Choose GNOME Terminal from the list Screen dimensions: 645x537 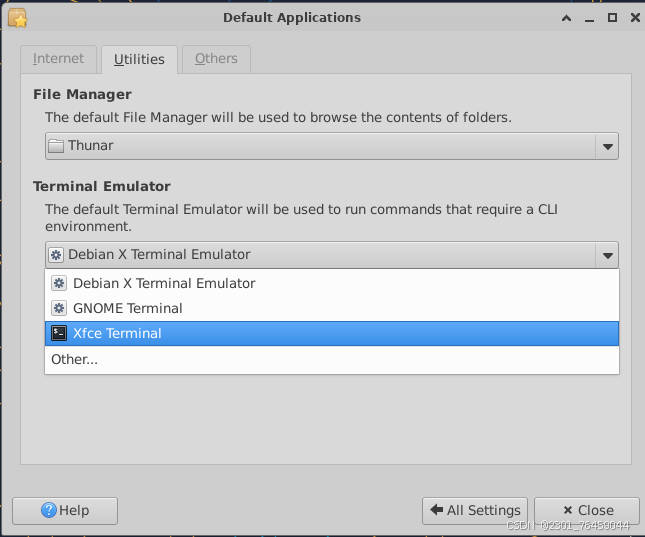332,308
